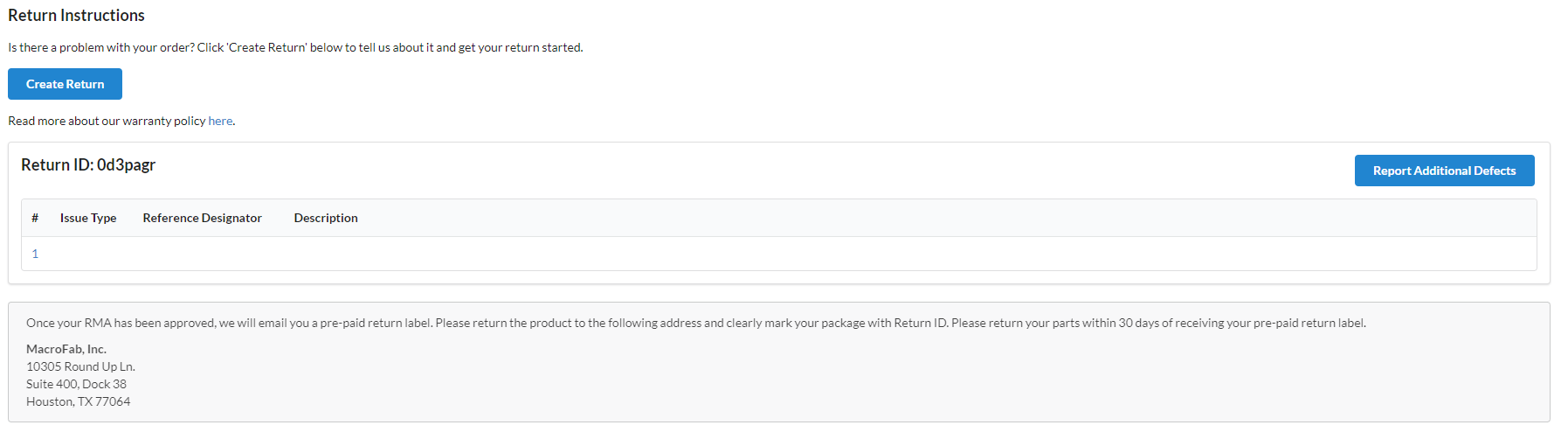The width and height of the screenshot is (1568, 446).
Task: Click the Suite 400, Dock 38 line
Action: (x=76, y=384)
